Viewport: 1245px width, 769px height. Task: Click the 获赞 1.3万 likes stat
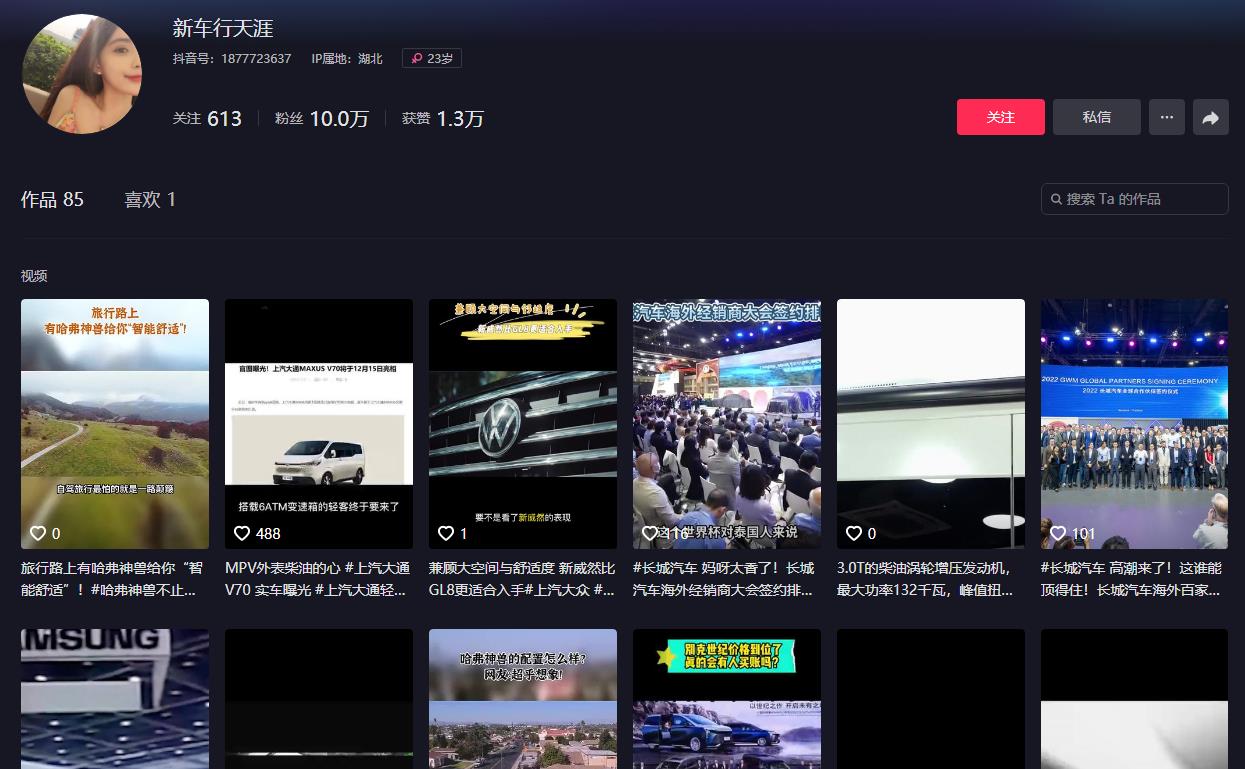coord(442,118)
